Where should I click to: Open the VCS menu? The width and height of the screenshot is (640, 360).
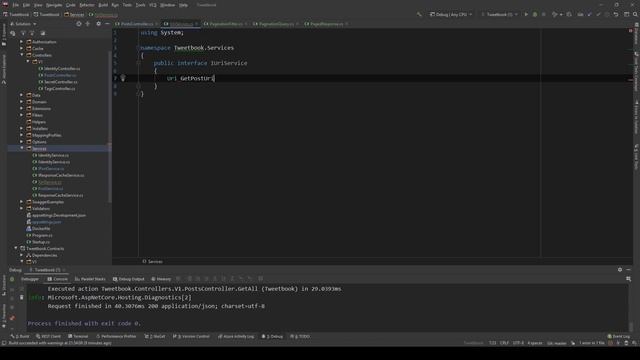153,5
